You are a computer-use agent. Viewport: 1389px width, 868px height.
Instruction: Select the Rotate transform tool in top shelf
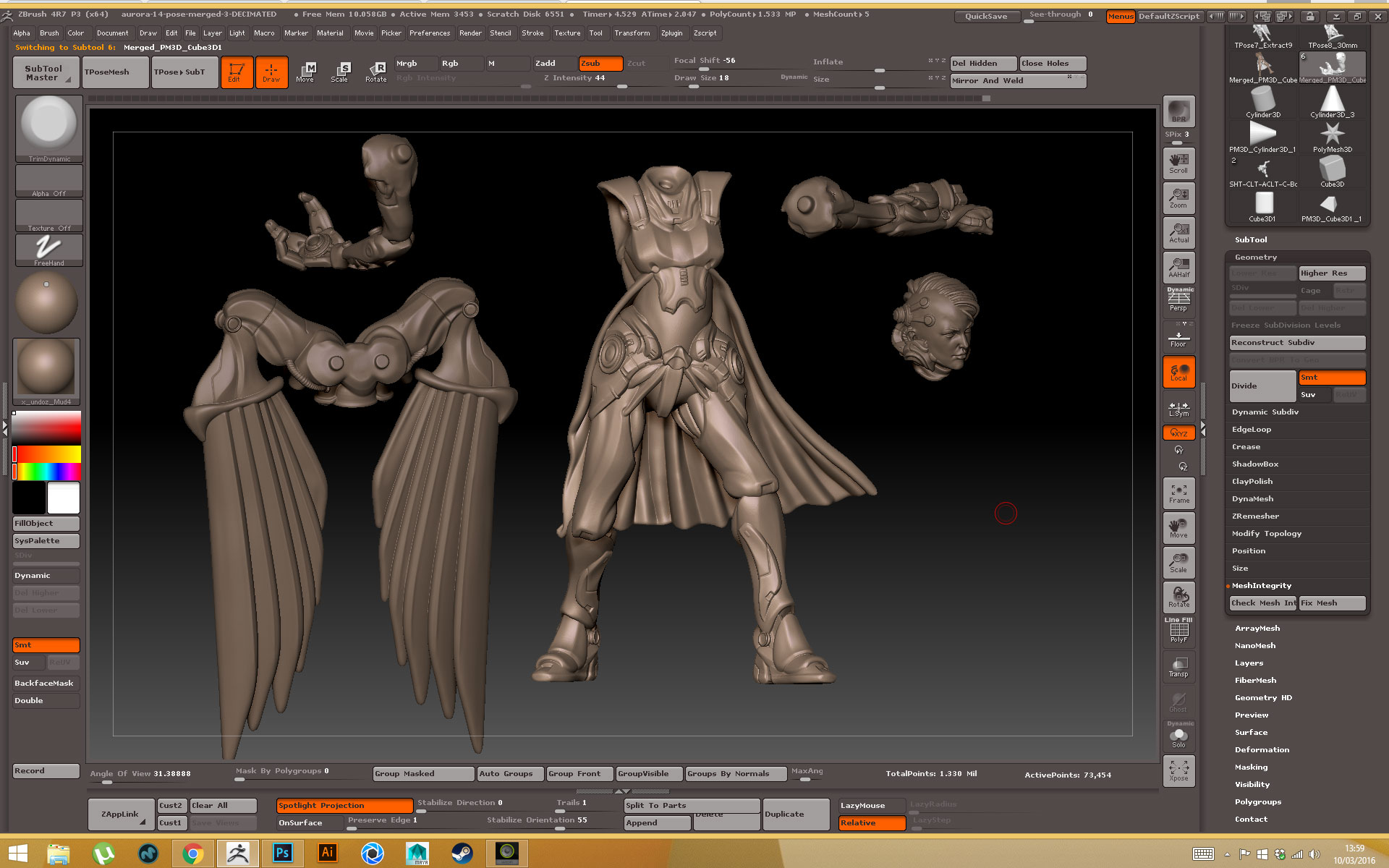[375, 72]
